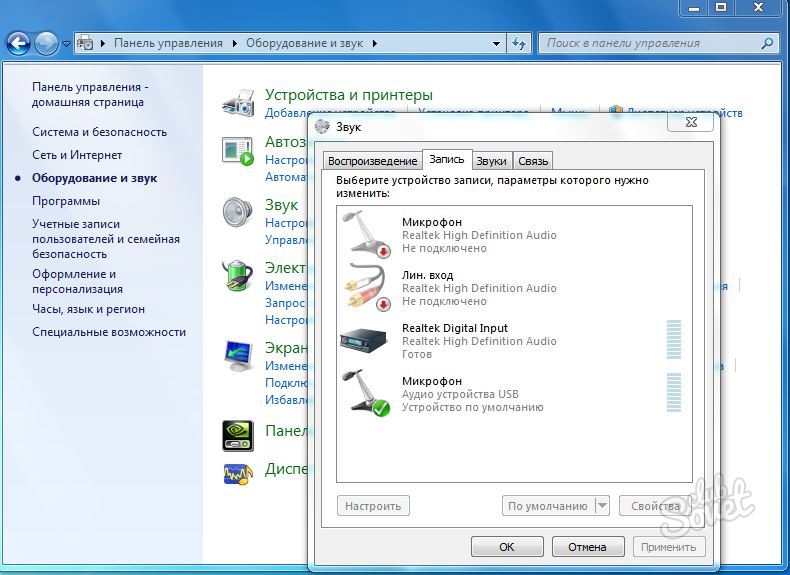Click the default USB Микрофон icon with checkmark

tap(366, 393)
